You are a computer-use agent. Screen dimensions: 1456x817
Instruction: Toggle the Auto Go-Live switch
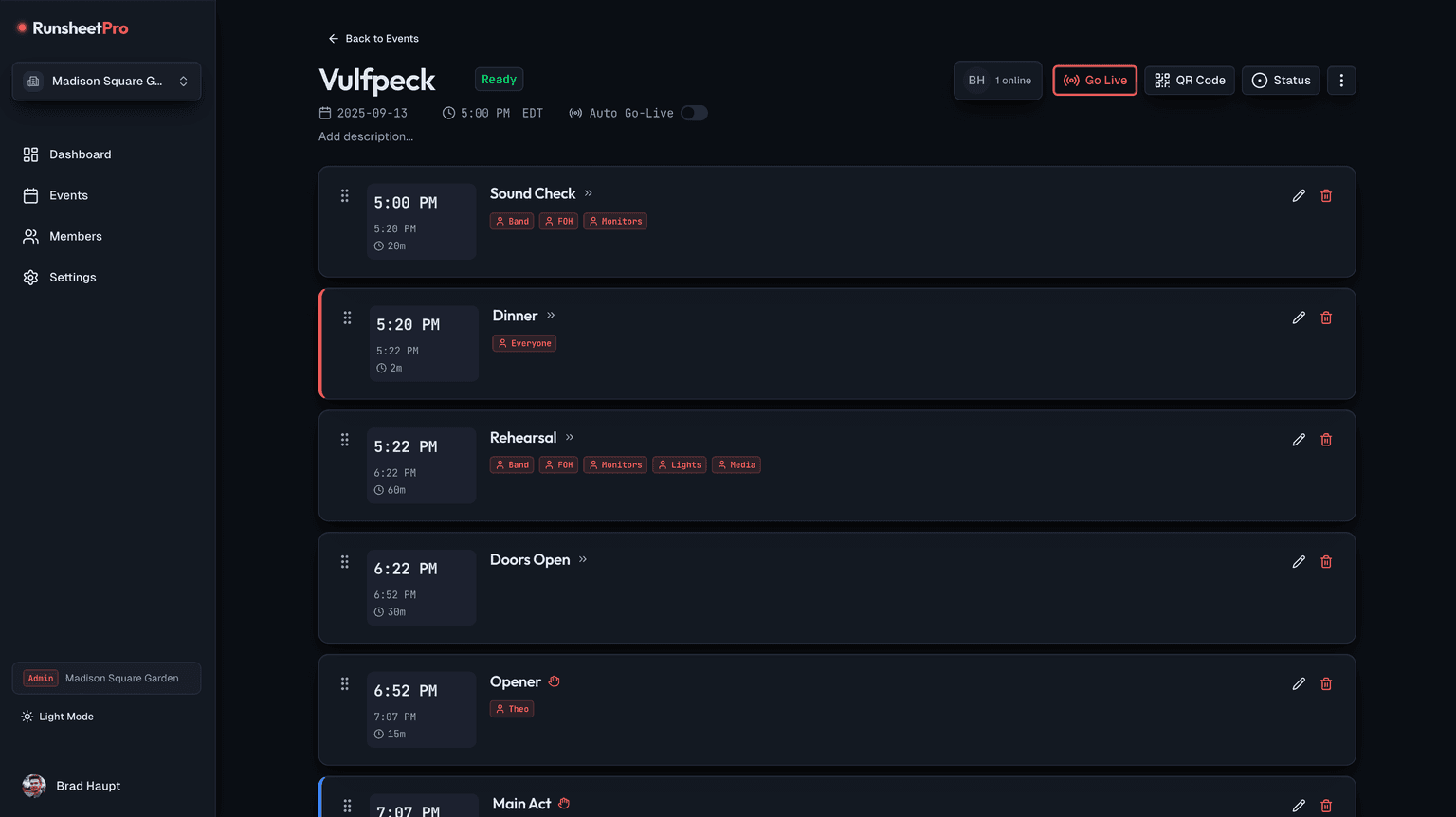click(694, 113)
